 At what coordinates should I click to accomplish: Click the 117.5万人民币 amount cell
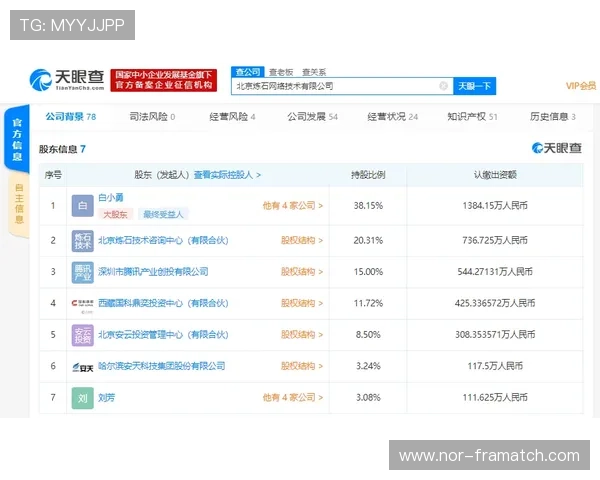[495, 366]
